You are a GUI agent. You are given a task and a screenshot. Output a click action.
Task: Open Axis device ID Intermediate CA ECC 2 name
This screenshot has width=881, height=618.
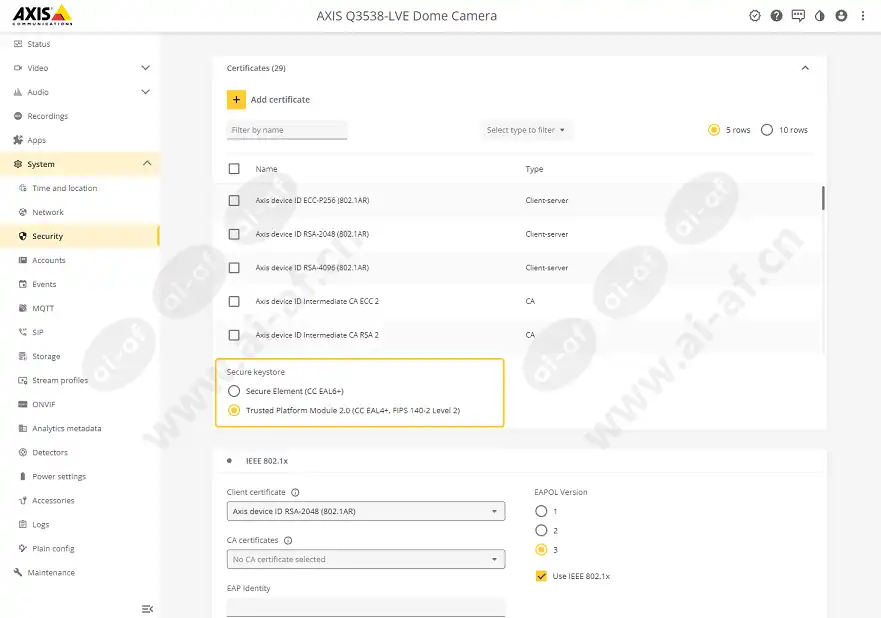pyautogui.click(x=317, y=301)
